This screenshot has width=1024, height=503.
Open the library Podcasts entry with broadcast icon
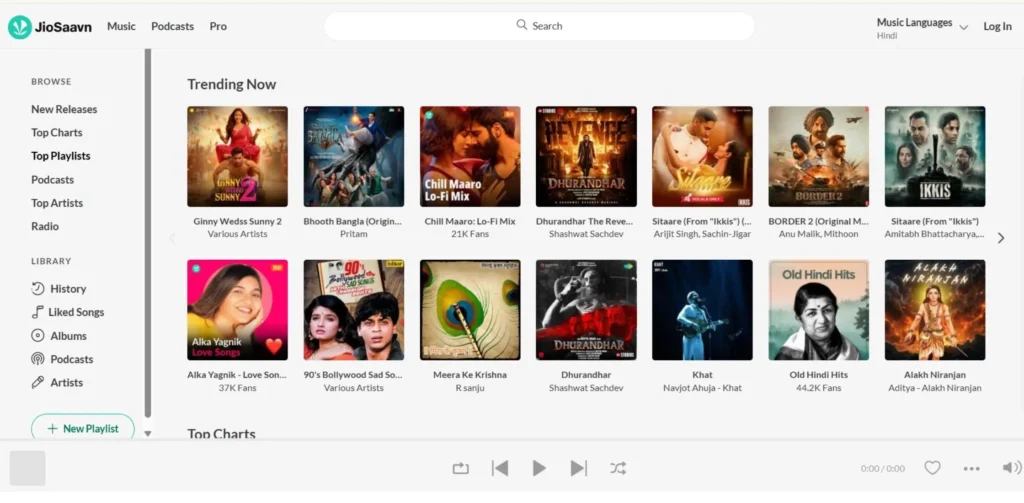pos(62,359)
